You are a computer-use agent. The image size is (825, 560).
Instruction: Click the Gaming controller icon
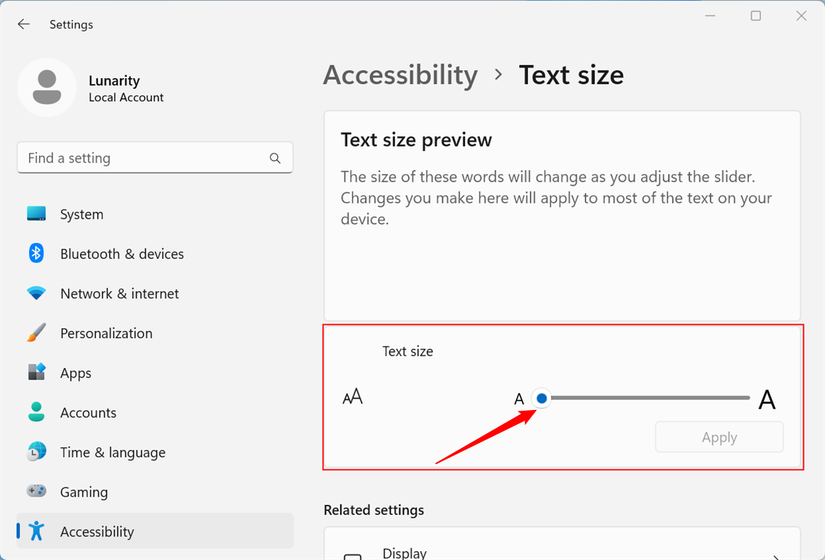pos(37,492)
